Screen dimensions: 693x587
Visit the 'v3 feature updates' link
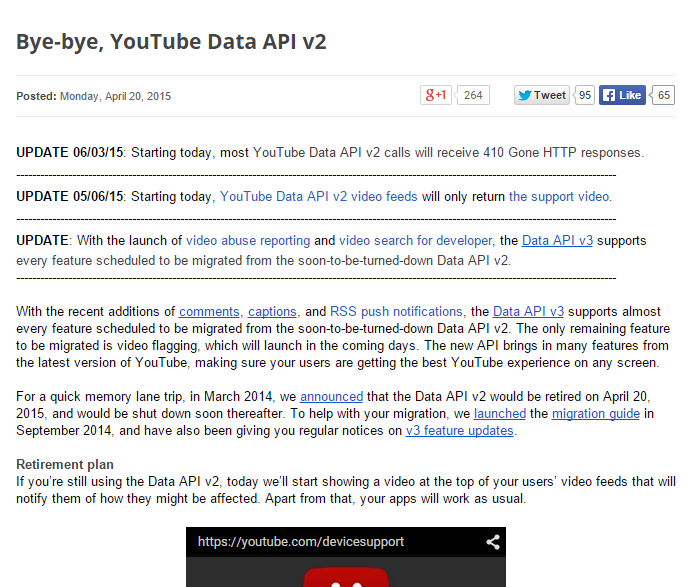click(x=459, y=430)
